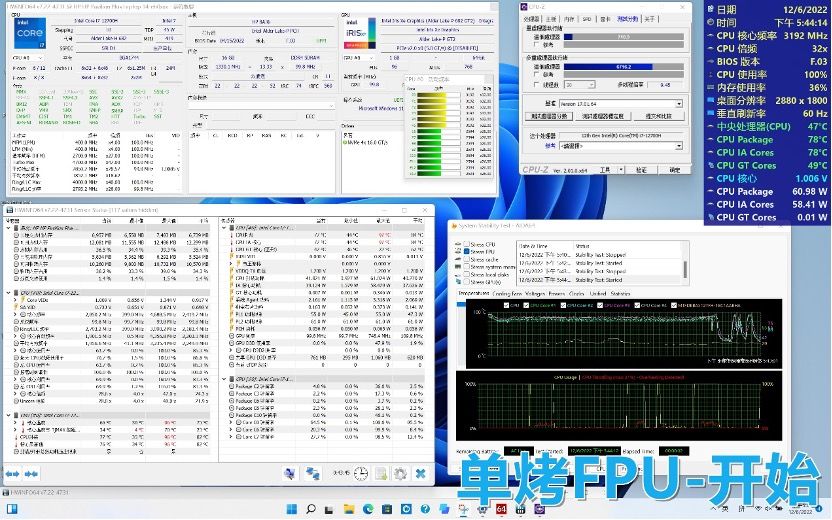Screen dimensions: 832x520
Task: Click the red AIDA64 icon on taskbar
Action: [501, 509]
